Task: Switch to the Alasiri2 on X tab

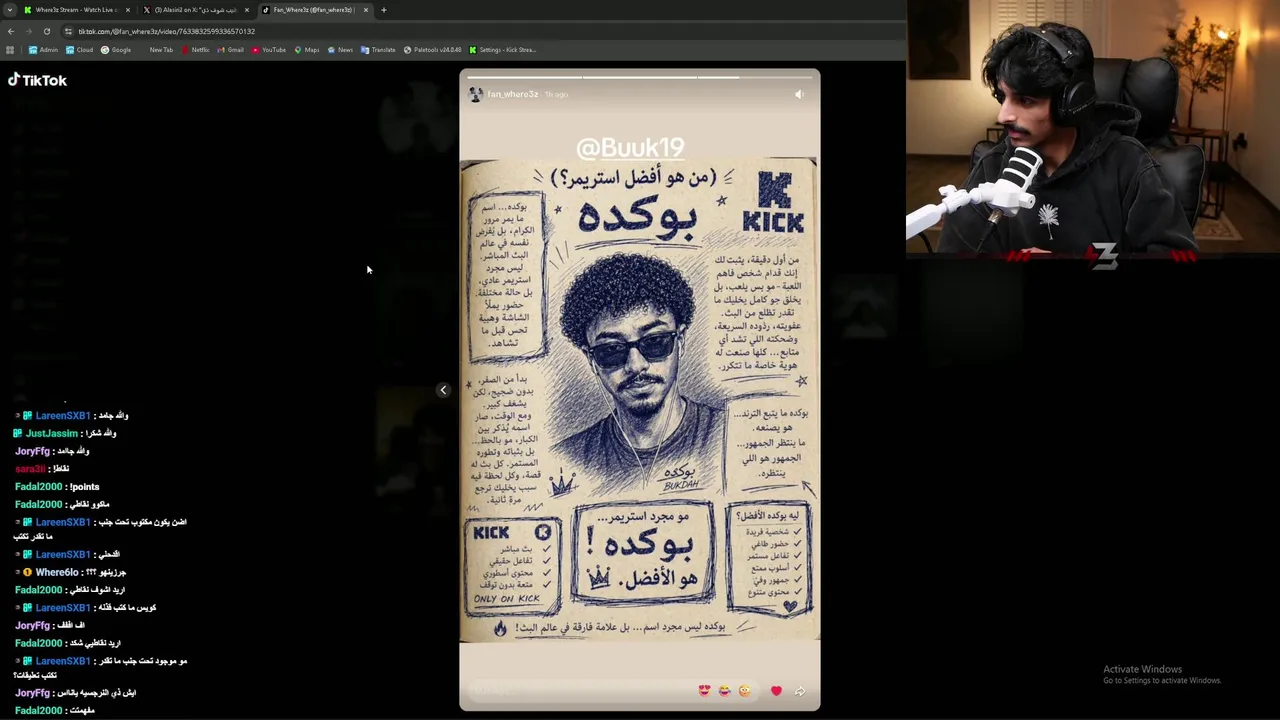Action: pos(196,10)
